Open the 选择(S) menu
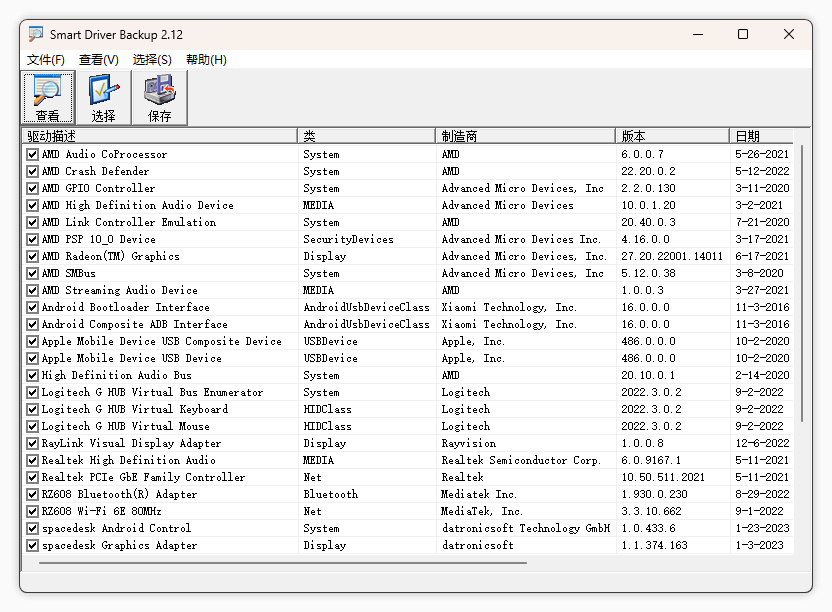The width and height of the screenshot is (832, 612). (152, 60)
